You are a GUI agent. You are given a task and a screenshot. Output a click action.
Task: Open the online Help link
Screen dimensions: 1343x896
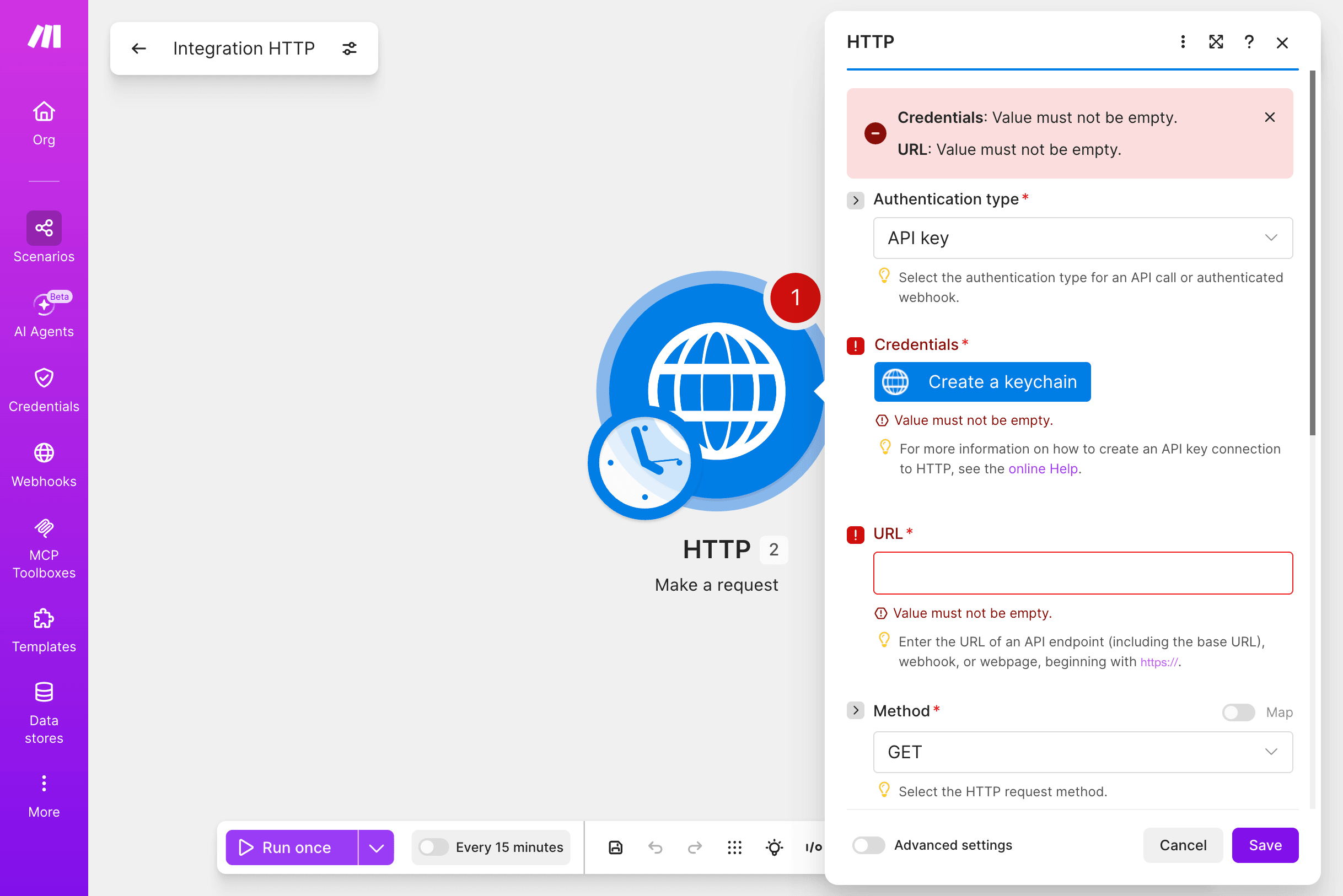click(1043, 468)
